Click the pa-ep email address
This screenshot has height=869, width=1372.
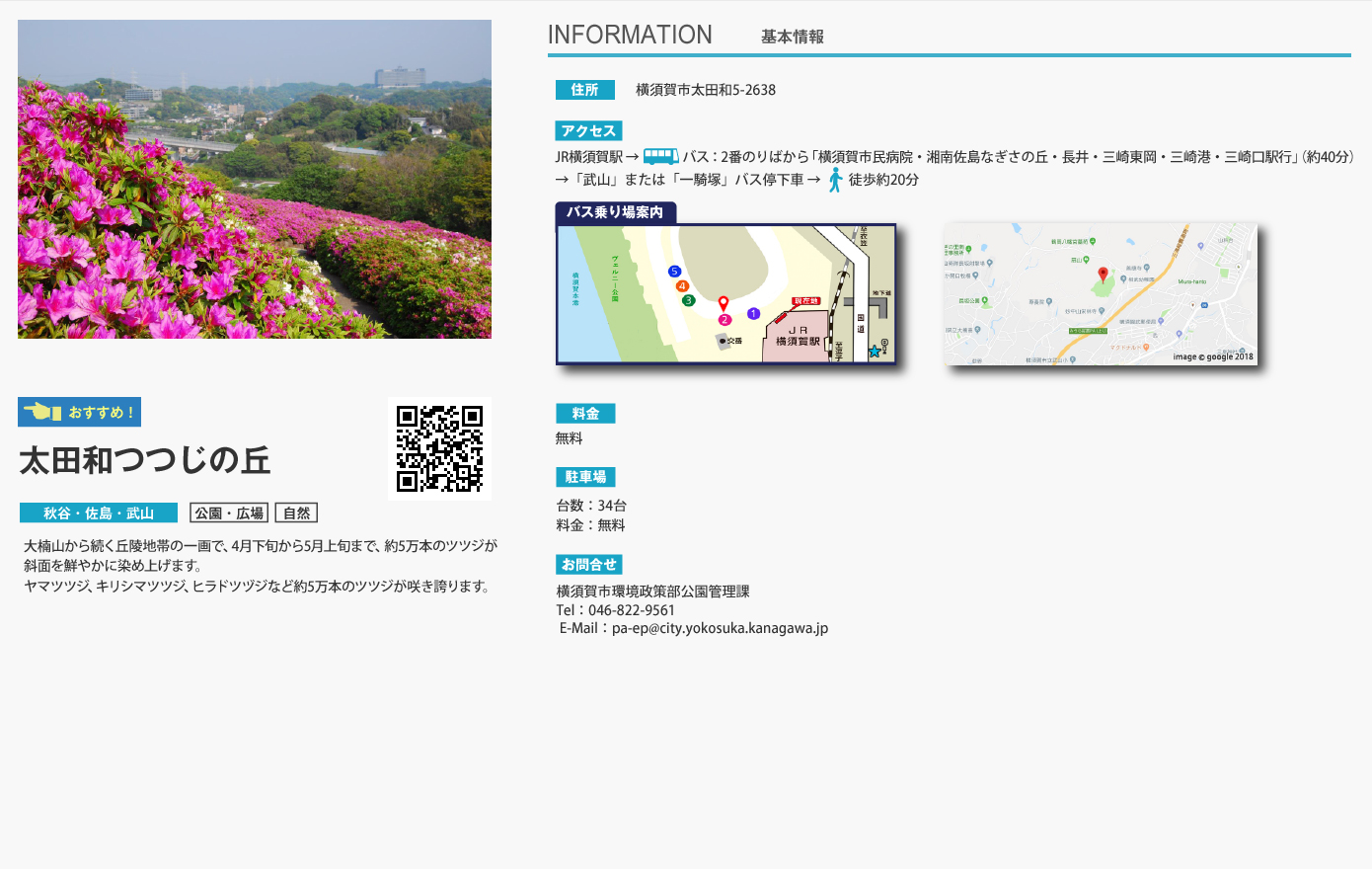(720, 628)
